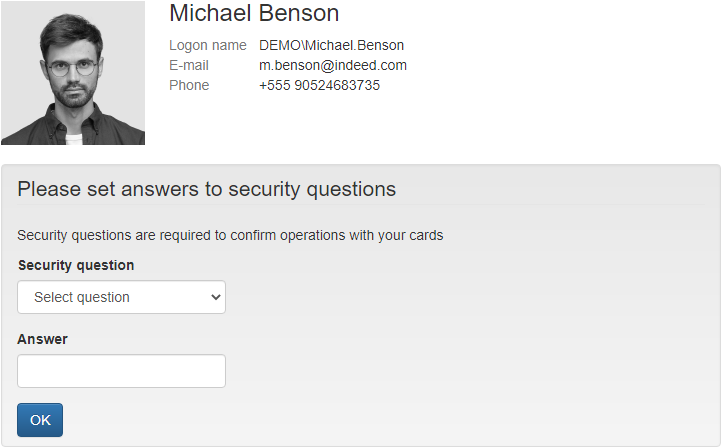This screenshot has width=721, height=448.
Task: Click the E-mail field label
Action: click(189, 65)
